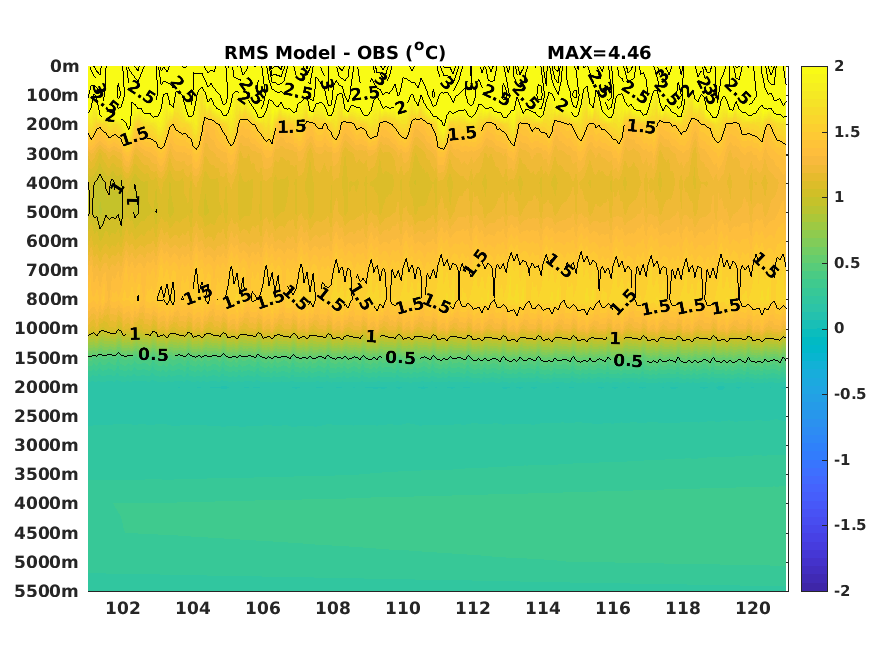Select the "120" x-axis tick label

pos(753,608)
